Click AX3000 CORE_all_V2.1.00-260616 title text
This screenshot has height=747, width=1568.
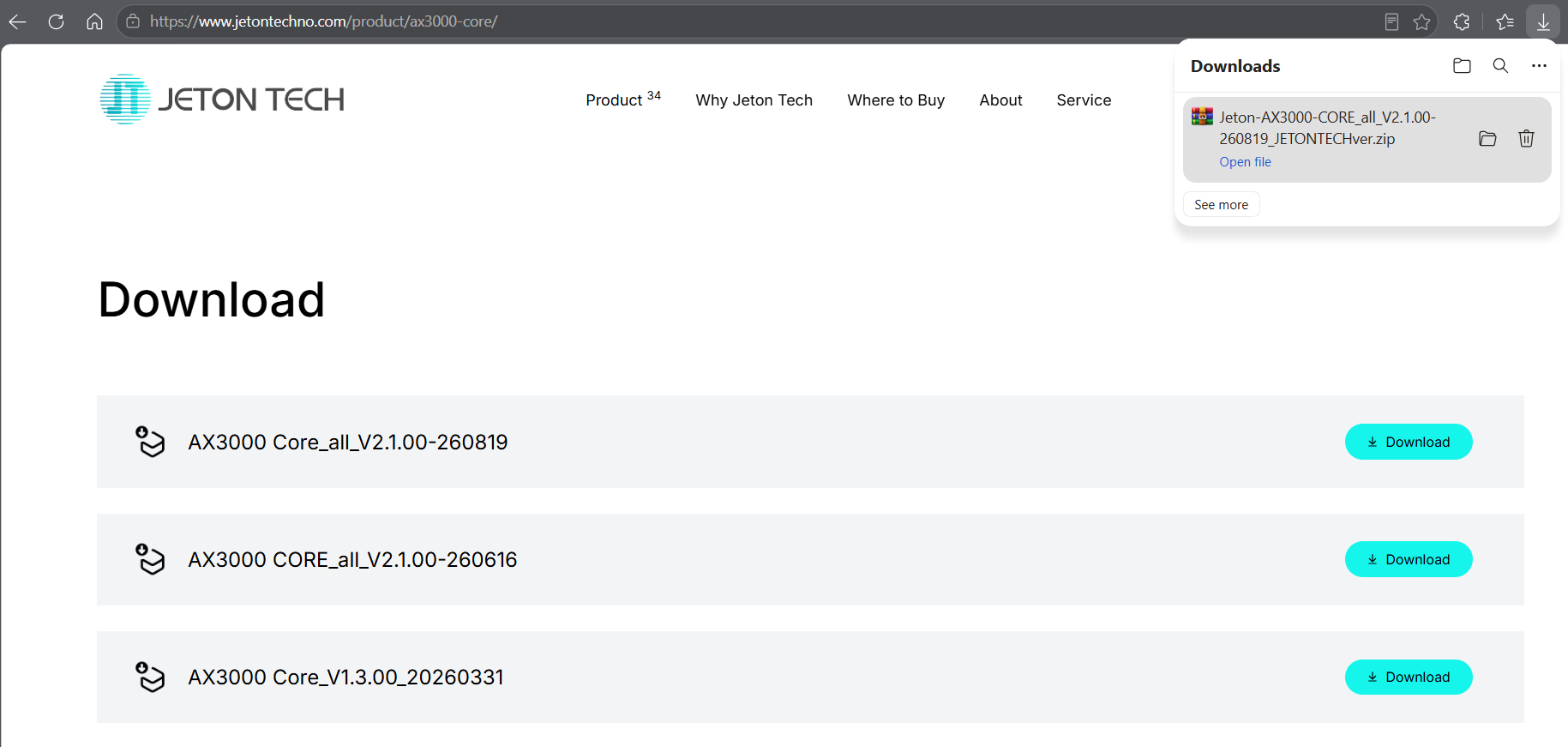coord(352,559)
